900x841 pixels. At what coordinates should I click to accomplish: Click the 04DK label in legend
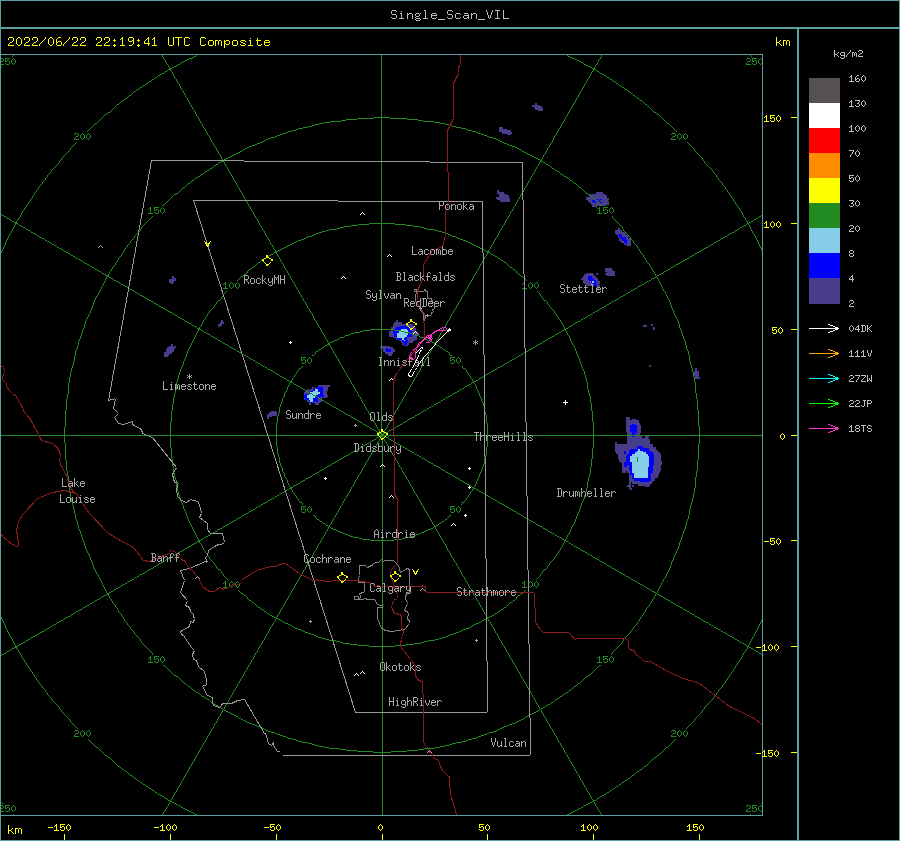[860, 329]
